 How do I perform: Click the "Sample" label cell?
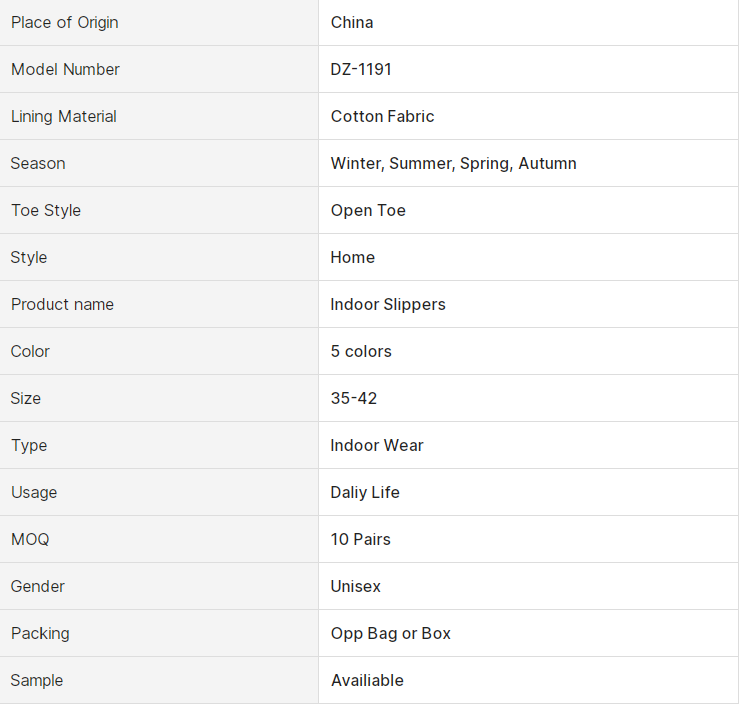click(x=37, y=680)
